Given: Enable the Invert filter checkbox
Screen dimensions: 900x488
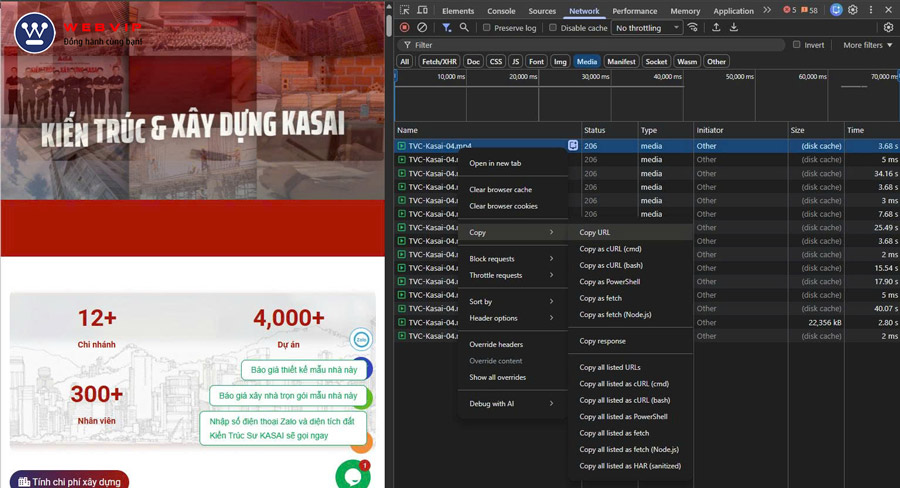Looking at the screenshot, I should tap(796, 45).
